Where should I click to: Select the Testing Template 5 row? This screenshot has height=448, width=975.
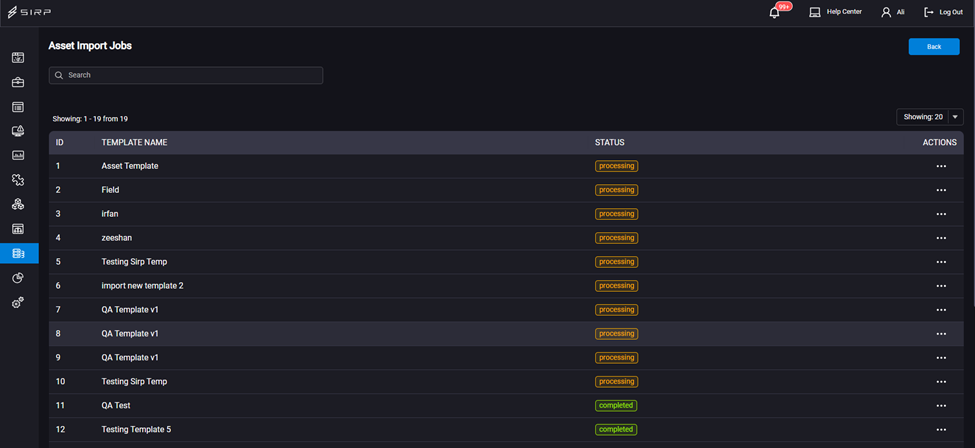pyautogui.click(x=506, y=429)
